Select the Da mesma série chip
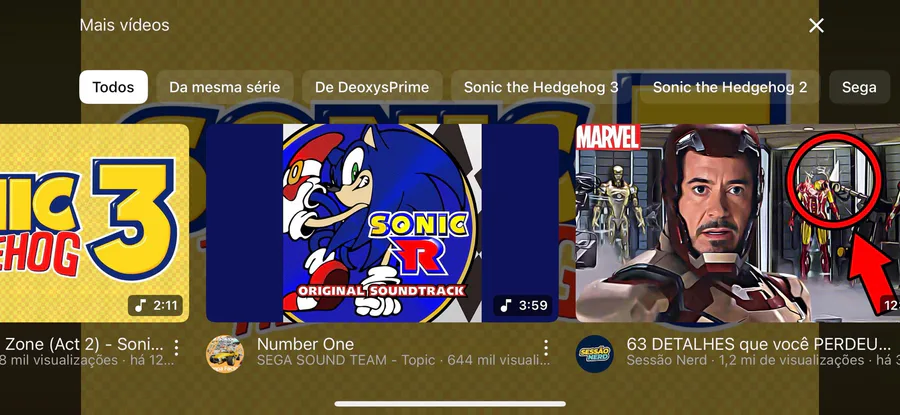The height and width of the screenshot is (415, 900). (x=224, y=87)
